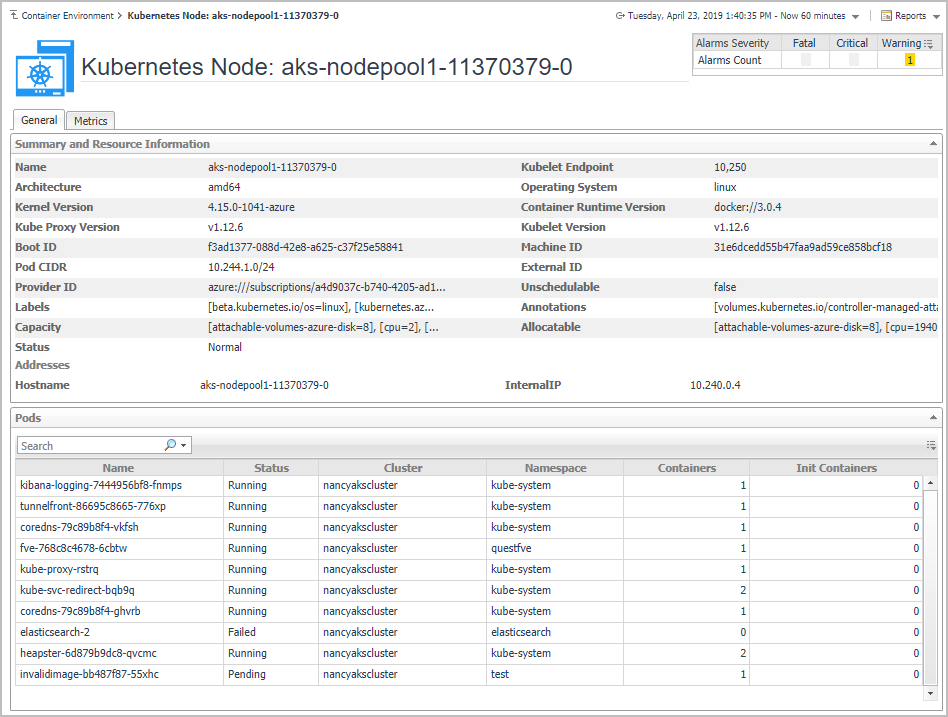Click the Pods search field
This screenshot has height=717, width=948.
point(90,445)
